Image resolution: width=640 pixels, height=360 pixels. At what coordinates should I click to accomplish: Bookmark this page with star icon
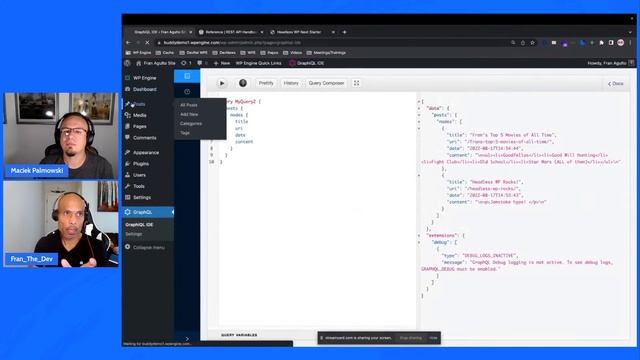pos(532,42)
